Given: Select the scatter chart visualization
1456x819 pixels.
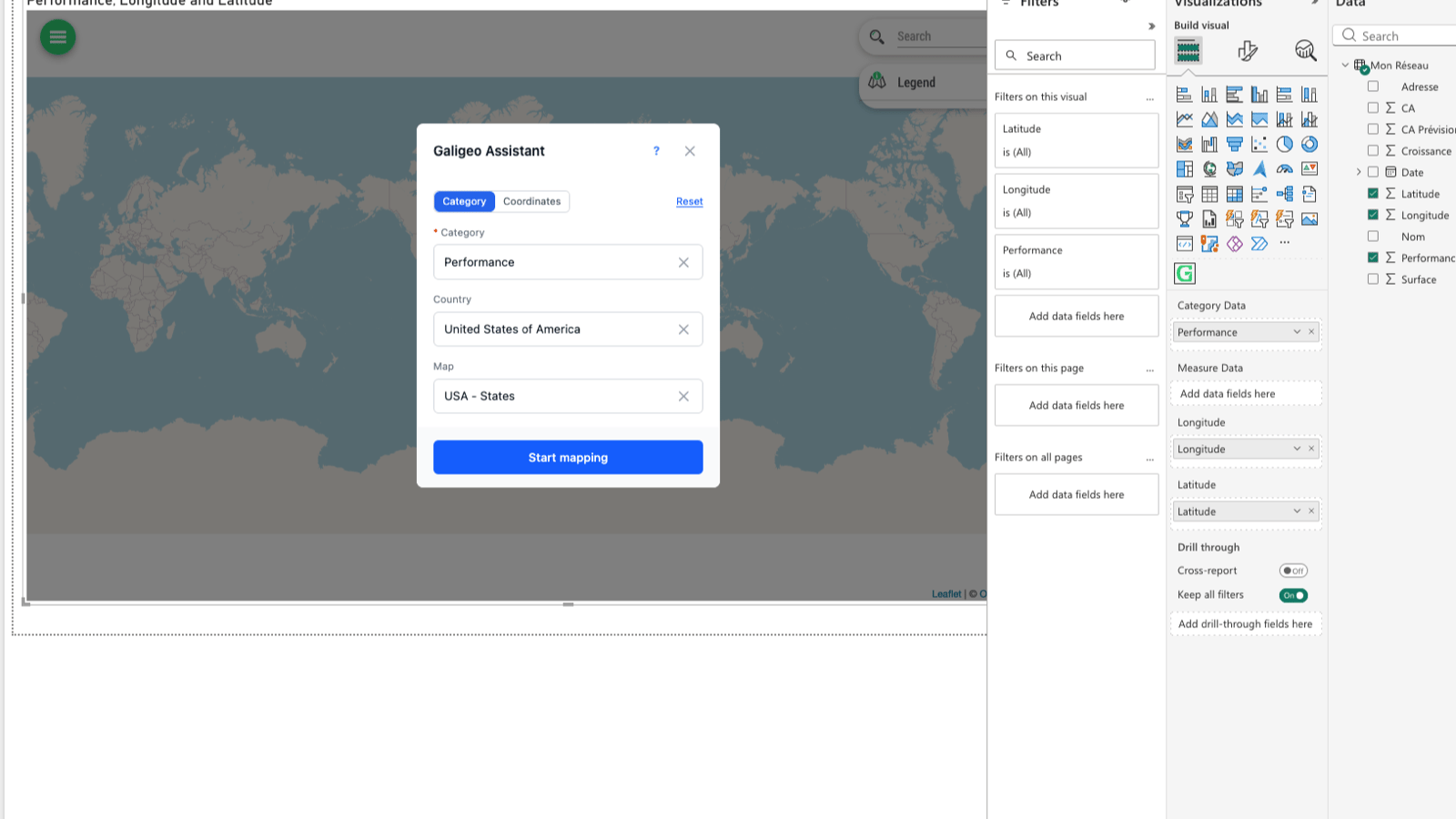Looking at the screenshot, I should [1259, 144].
